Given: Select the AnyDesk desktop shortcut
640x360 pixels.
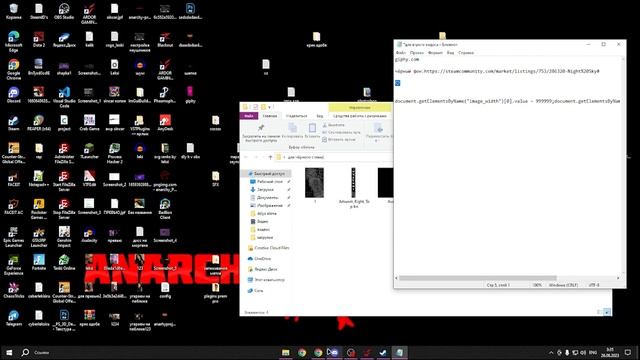Looking at the screenshot, I should click(165, 122).
